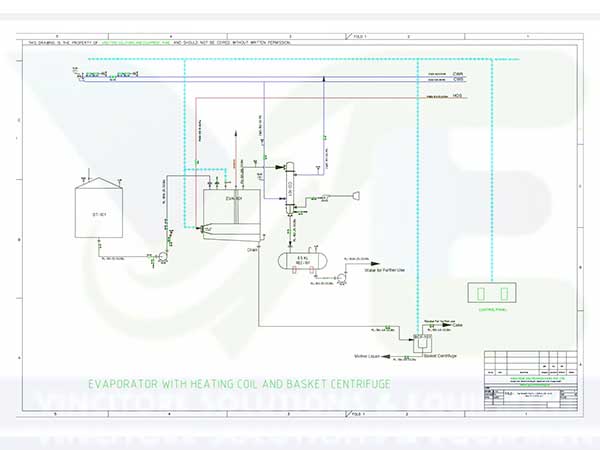Click the 'Cake' outlet label
Viewport: 600px width, 450px height.
(x=458, y=325)
